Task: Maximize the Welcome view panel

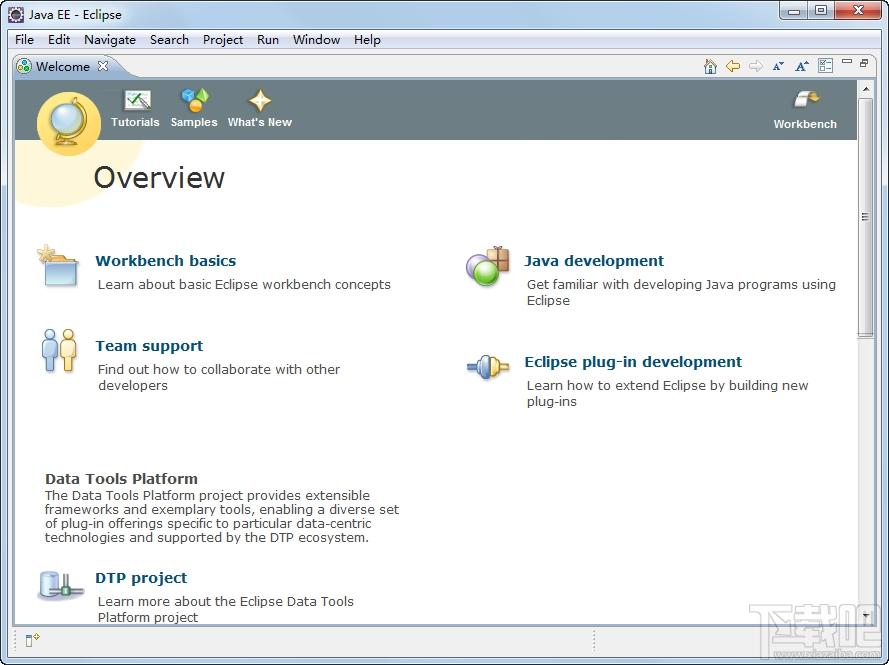Action: pos(864,63)
